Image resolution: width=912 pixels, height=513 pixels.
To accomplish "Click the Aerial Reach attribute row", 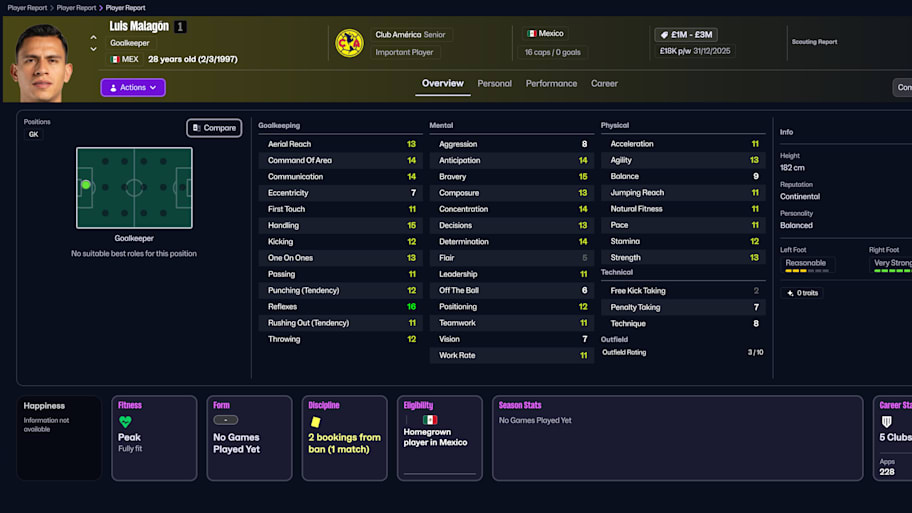I will (x=341, y=144).
